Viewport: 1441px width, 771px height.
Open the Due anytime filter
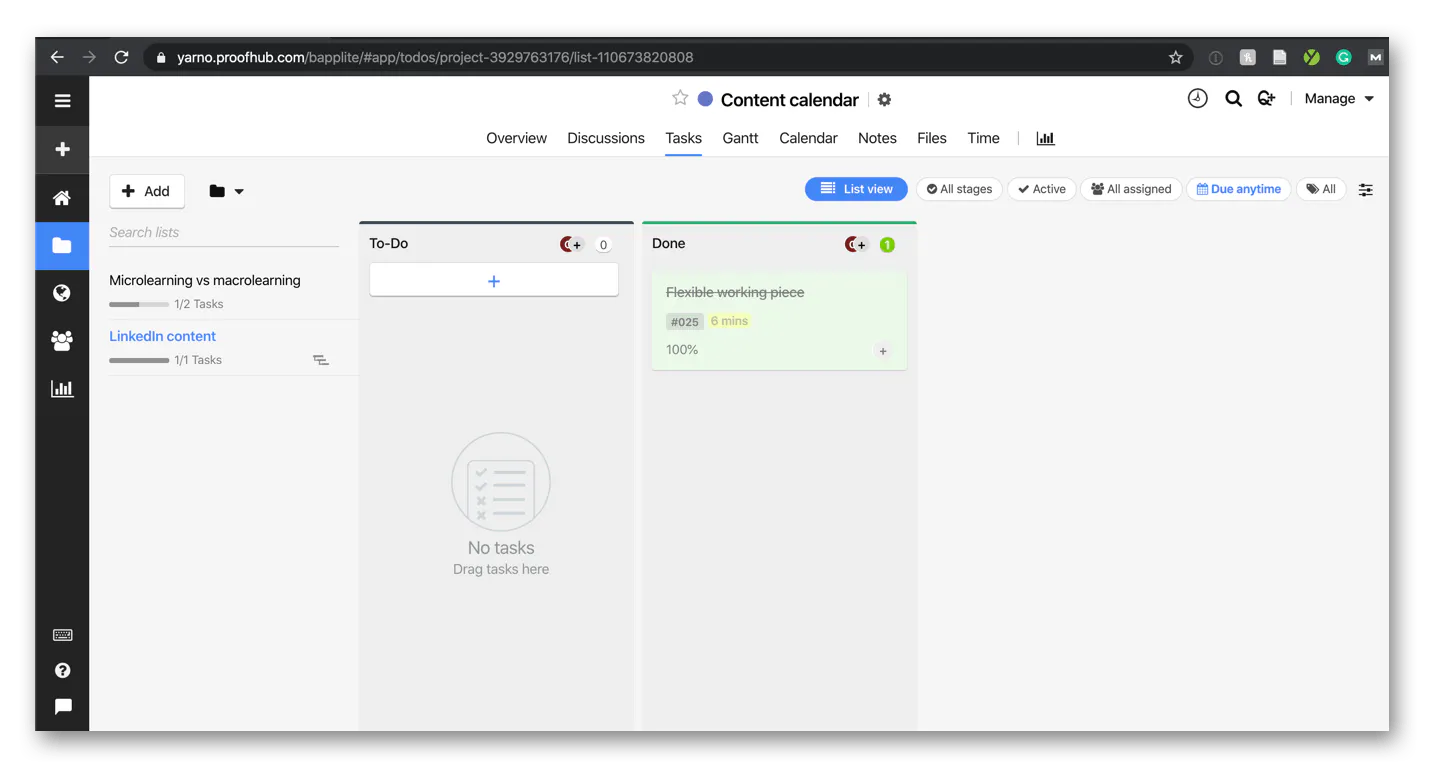[x=1239, y=189]
